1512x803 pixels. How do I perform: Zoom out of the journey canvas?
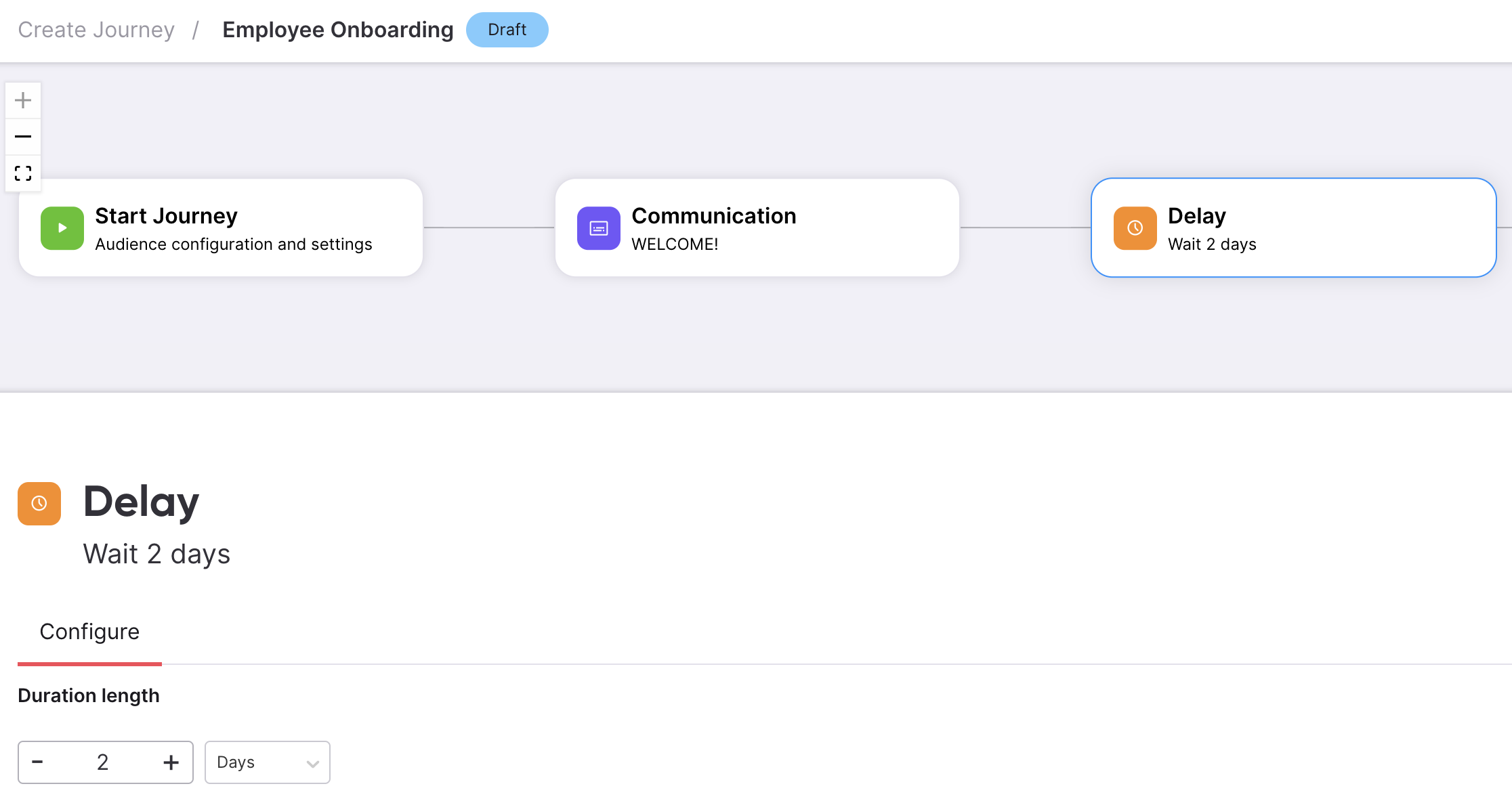[x=23, y=137]
